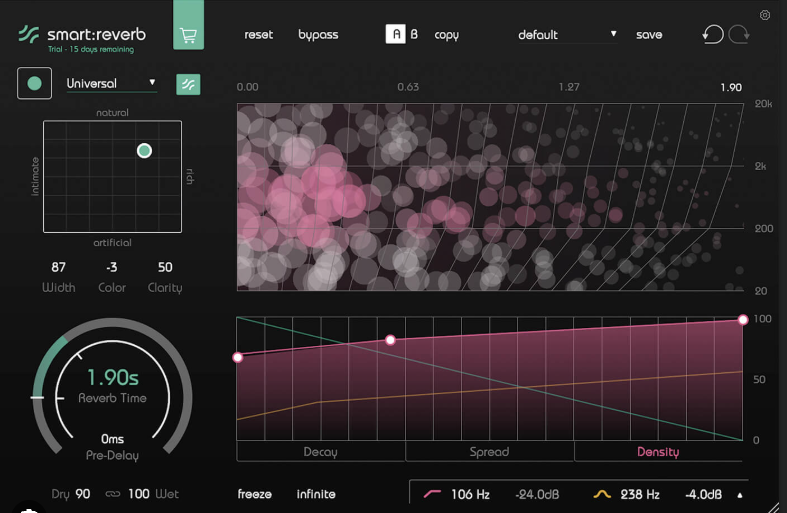Click the window resize grip icon
The height and width of the screenshot is (513, 787).
775,506
